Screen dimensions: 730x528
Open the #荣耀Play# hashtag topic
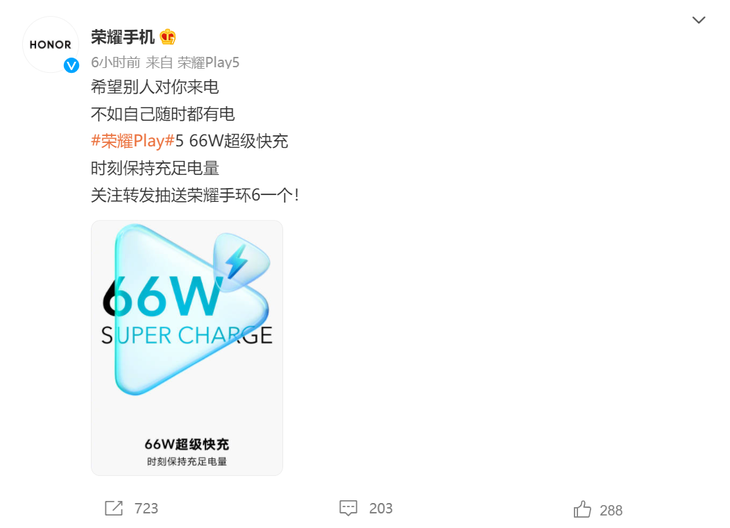pos(133,141)
